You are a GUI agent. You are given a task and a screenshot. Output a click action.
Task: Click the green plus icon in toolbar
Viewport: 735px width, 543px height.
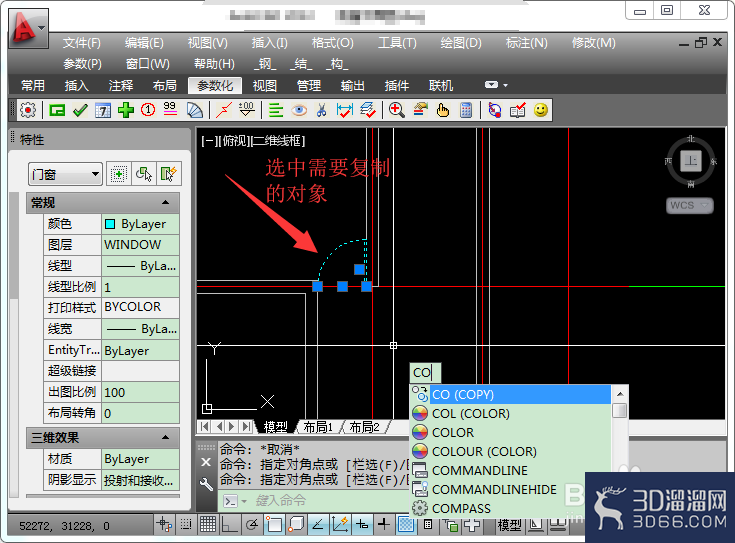[x=126, y=111]
